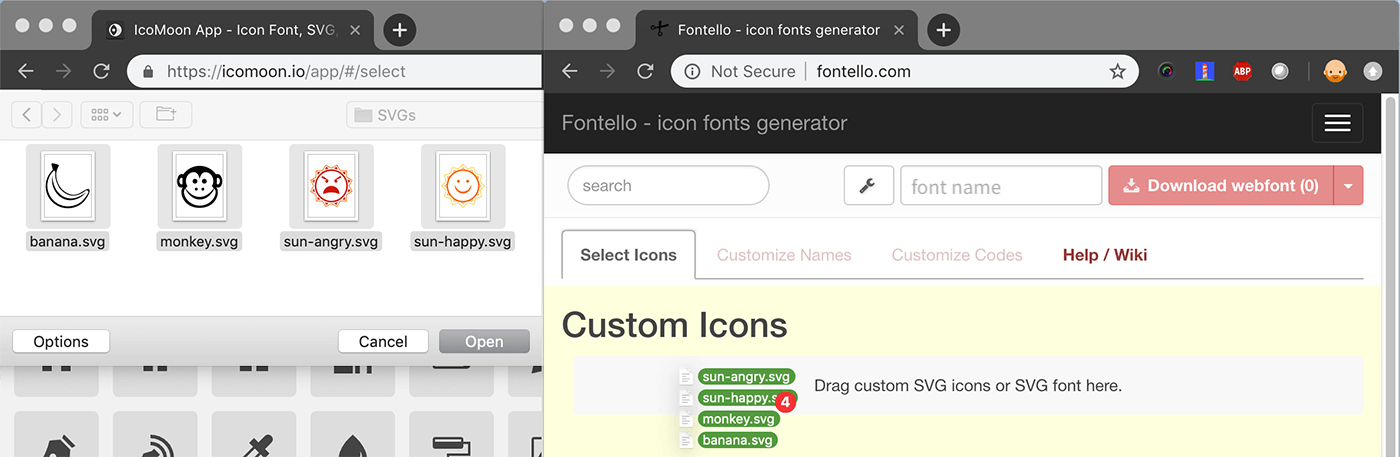
Task: Click the sun-happy.svg file name label
Action: 463,241
